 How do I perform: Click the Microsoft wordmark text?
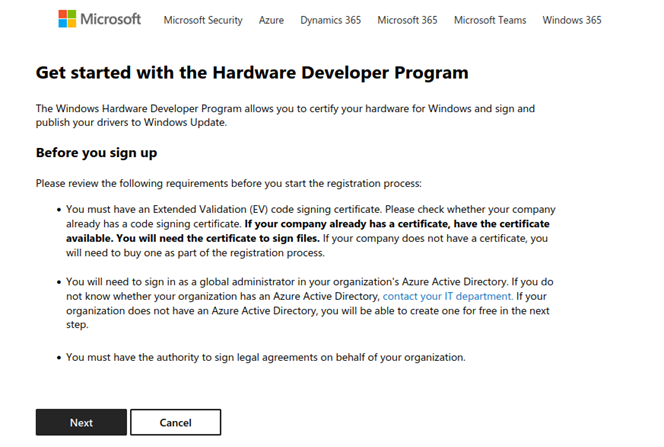click(x=111, y=19)
